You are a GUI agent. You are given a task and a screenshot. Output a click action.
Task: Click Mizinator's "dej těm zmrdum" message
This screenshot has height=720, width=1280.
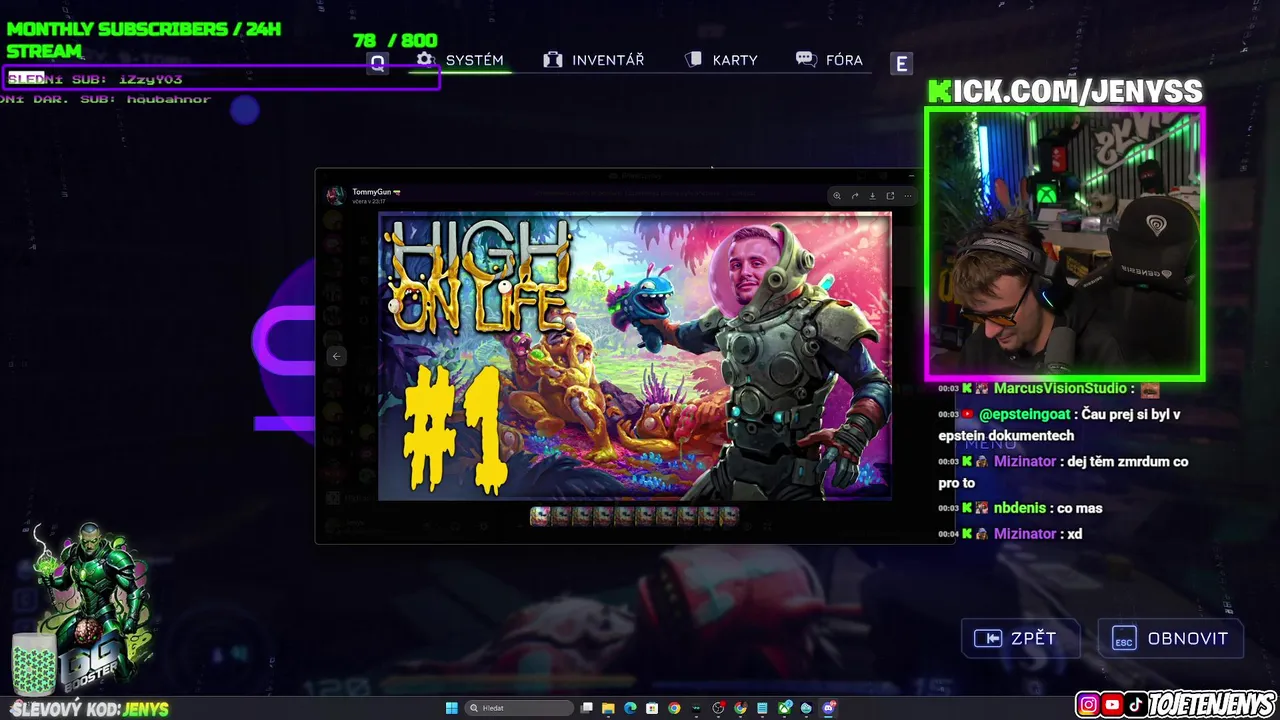[x=1063, y=472]
